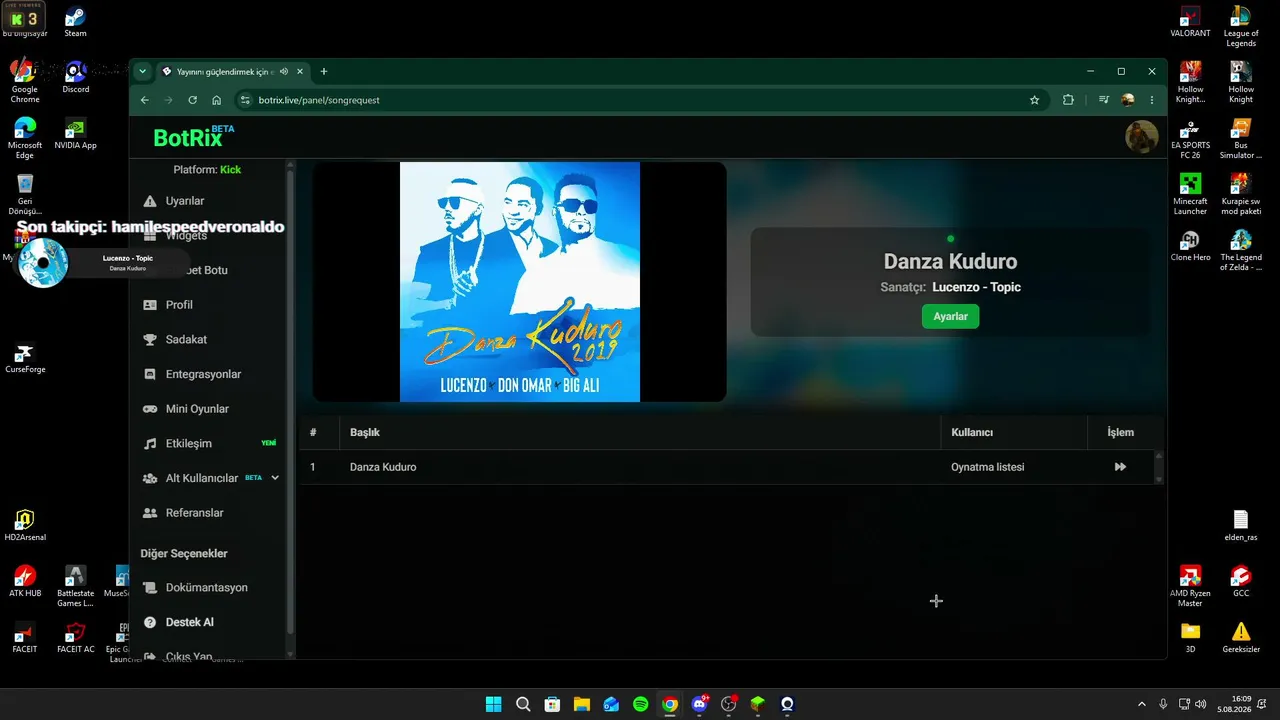The width and height of the screenshot is (1280, 720).
Task: Click the taskbar volume speaker icon
Action: [x=1200, y=704]
